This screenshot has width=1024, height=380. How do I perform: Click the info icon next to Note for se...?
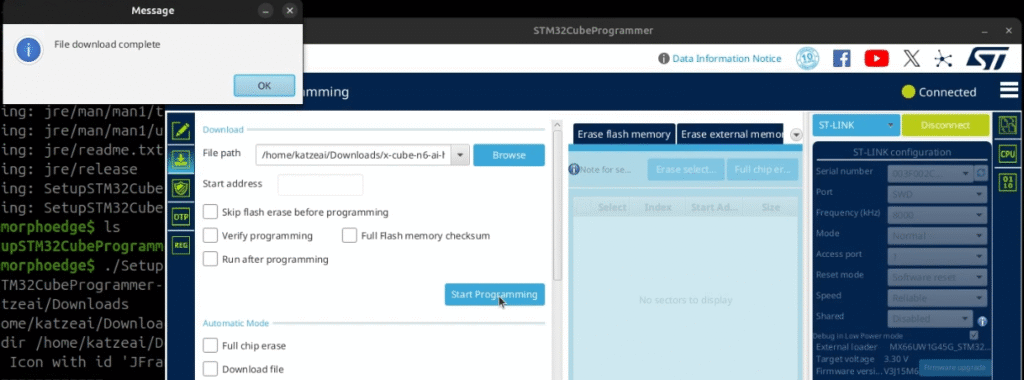click(x=574, y=170)
